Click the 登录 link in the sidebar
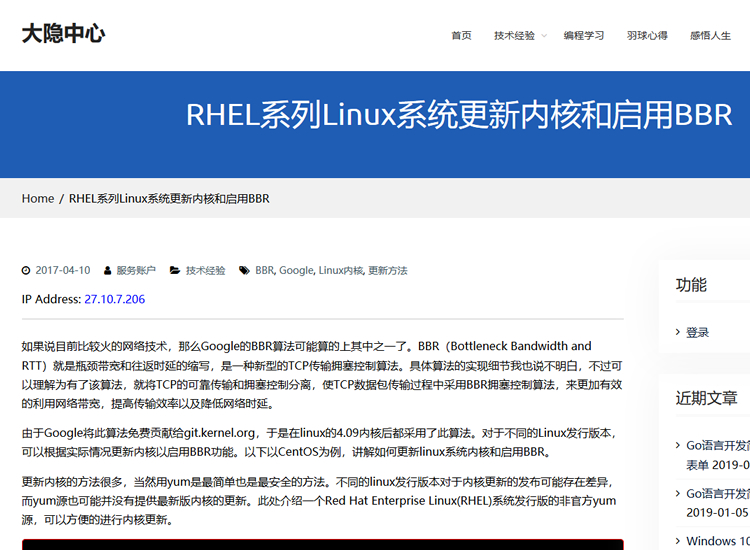 click(x=697, y=332)
